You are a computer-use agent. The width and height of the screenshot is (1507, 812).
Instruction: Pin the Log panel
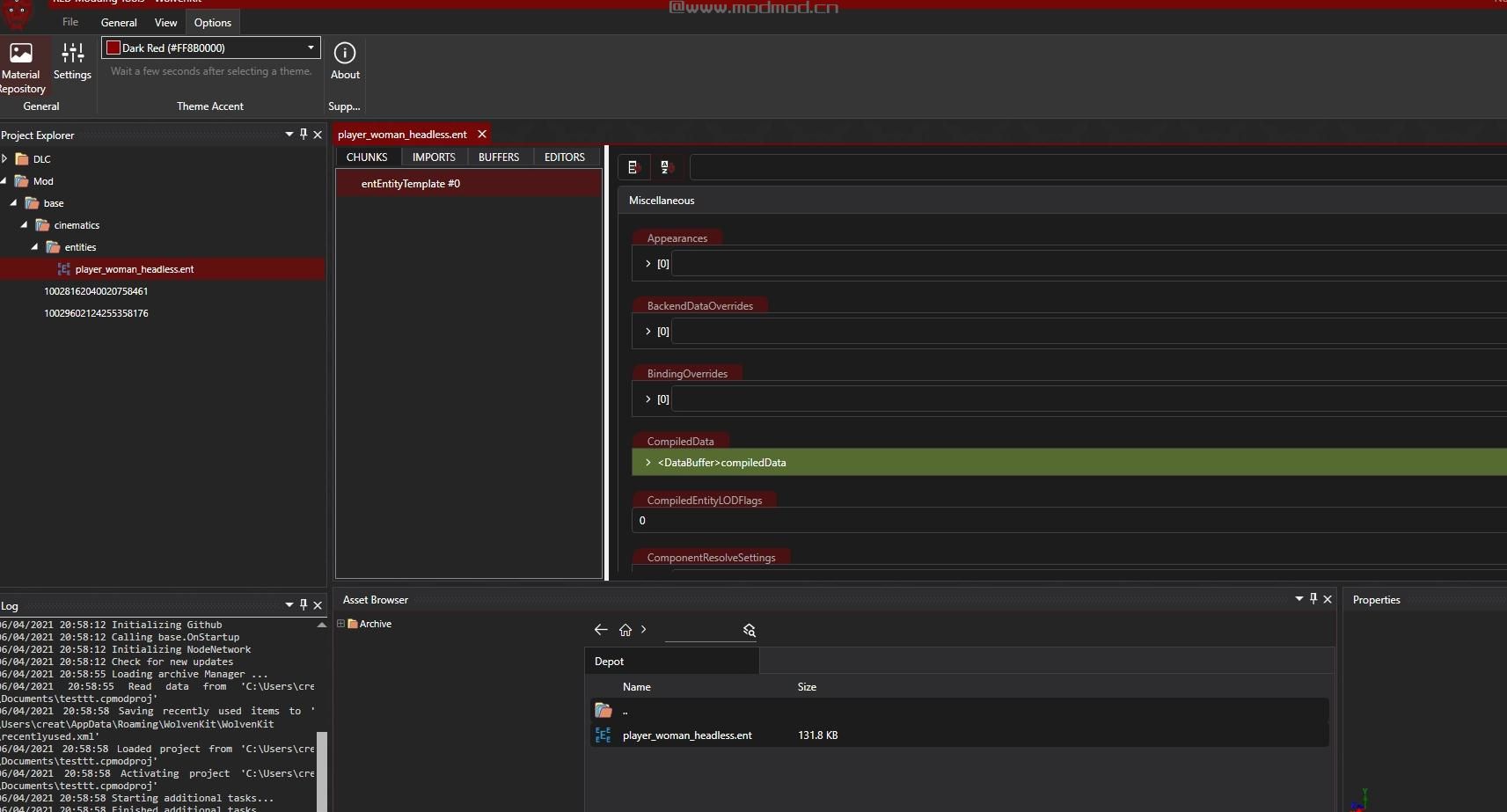[x=304, y=604]
